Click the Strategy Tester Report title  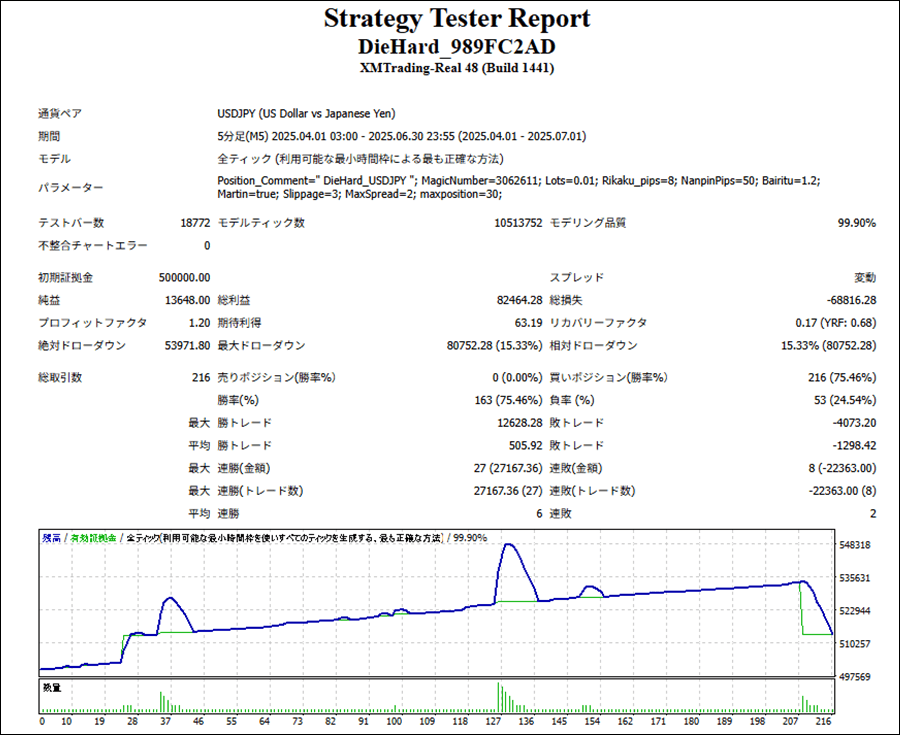click(x=456, y=18)
